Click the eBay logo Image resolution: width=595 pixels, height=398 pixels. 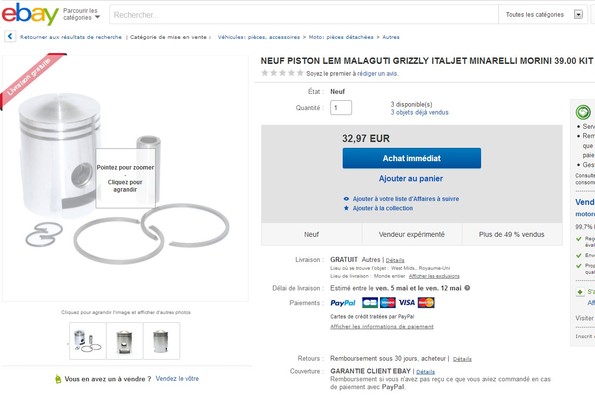tap(30, 14)
